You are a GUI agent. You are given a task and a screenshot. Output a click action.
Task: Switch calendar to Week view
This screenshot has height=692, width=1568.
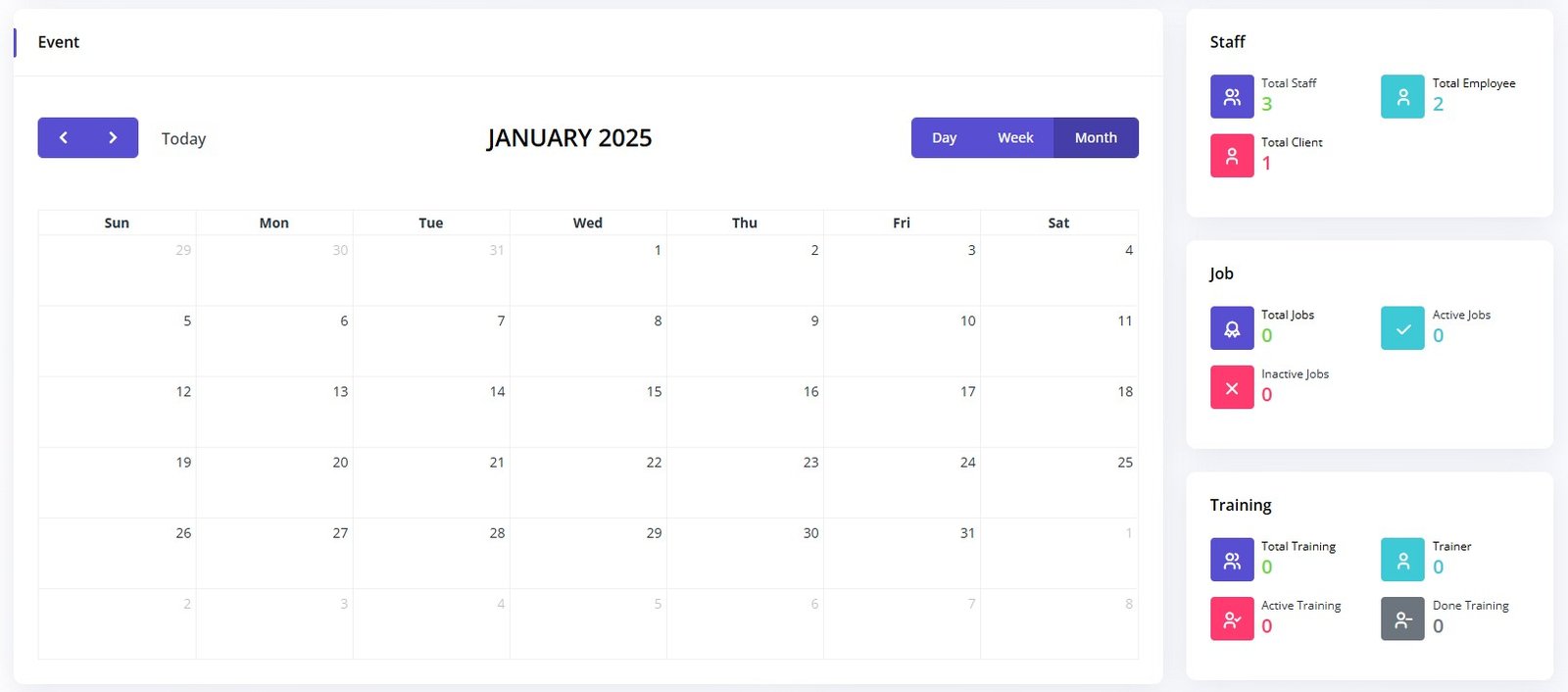coord(1015,138)
